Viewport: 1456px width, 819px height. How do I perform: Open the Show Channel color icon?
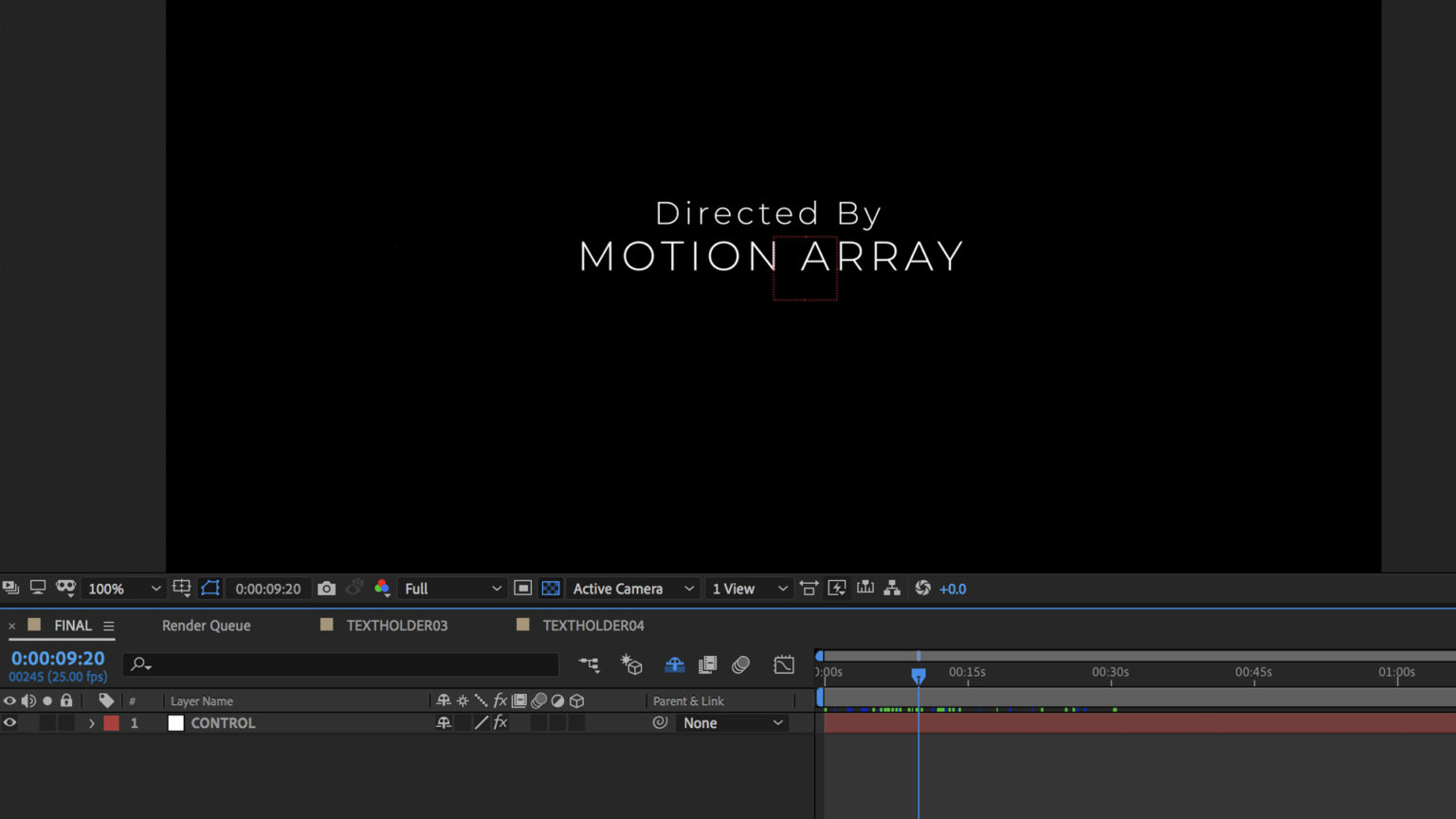[x=382, y=589]
